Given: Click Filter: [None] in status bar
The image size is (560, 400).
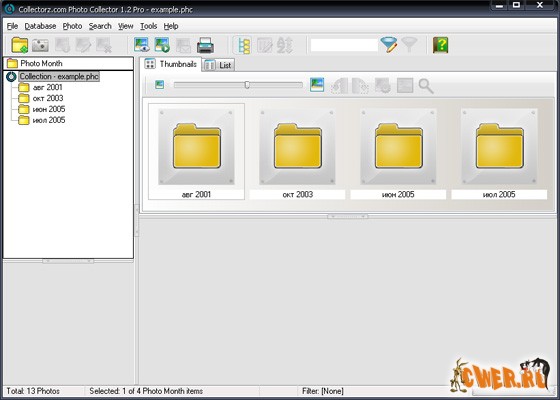Looking at the screenshot, I should click(x=322, y=391).
